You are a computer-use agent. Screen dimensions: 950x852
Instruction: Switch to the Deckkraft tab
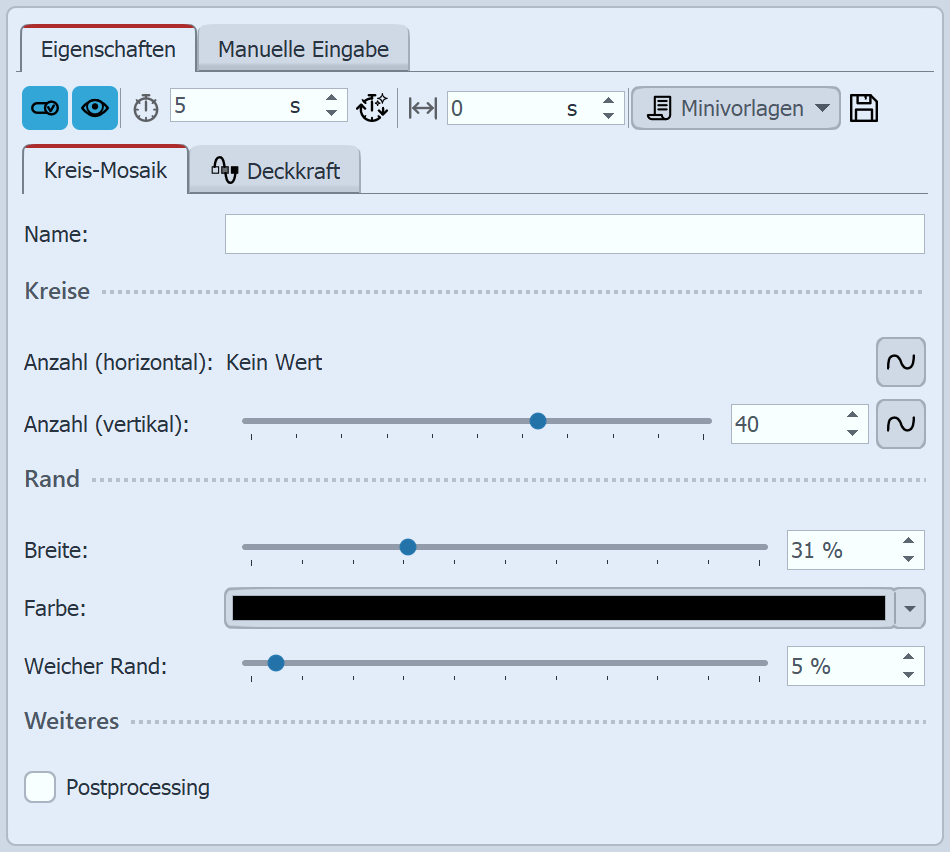275,171
